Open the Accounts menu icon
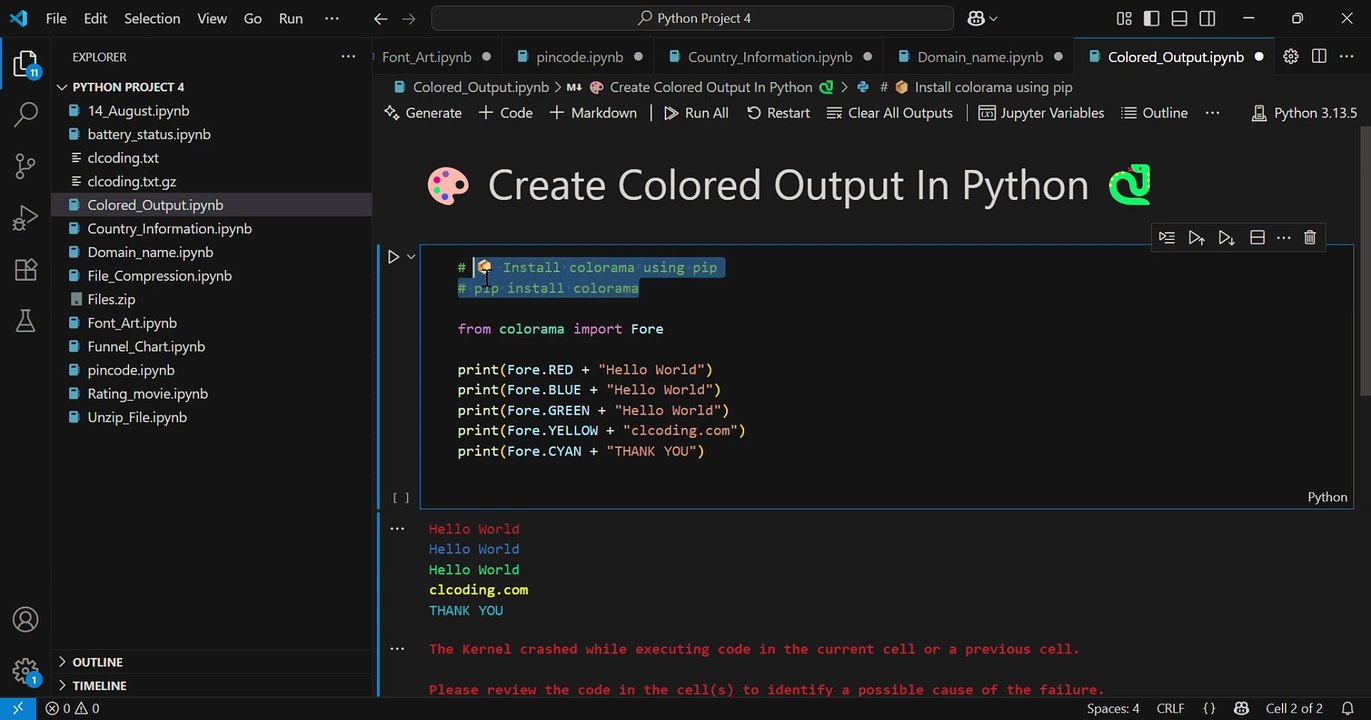Viewport: 1371px width, 720px height. [x=25, y=620]
